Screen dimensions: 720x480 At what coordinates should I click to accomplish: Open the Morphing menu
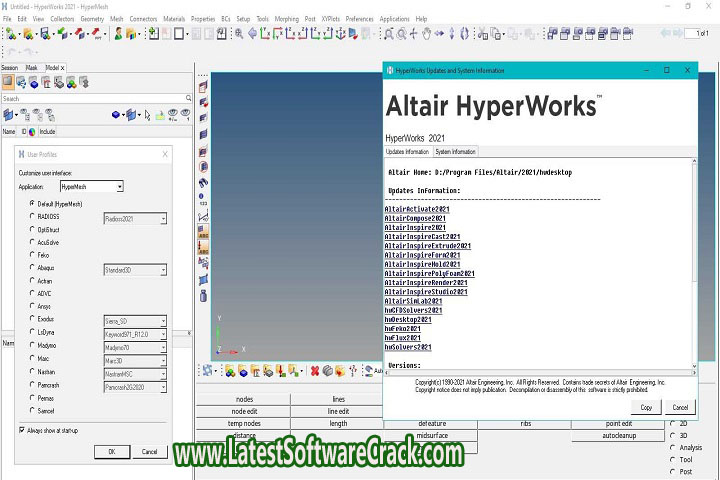point(287,19)
